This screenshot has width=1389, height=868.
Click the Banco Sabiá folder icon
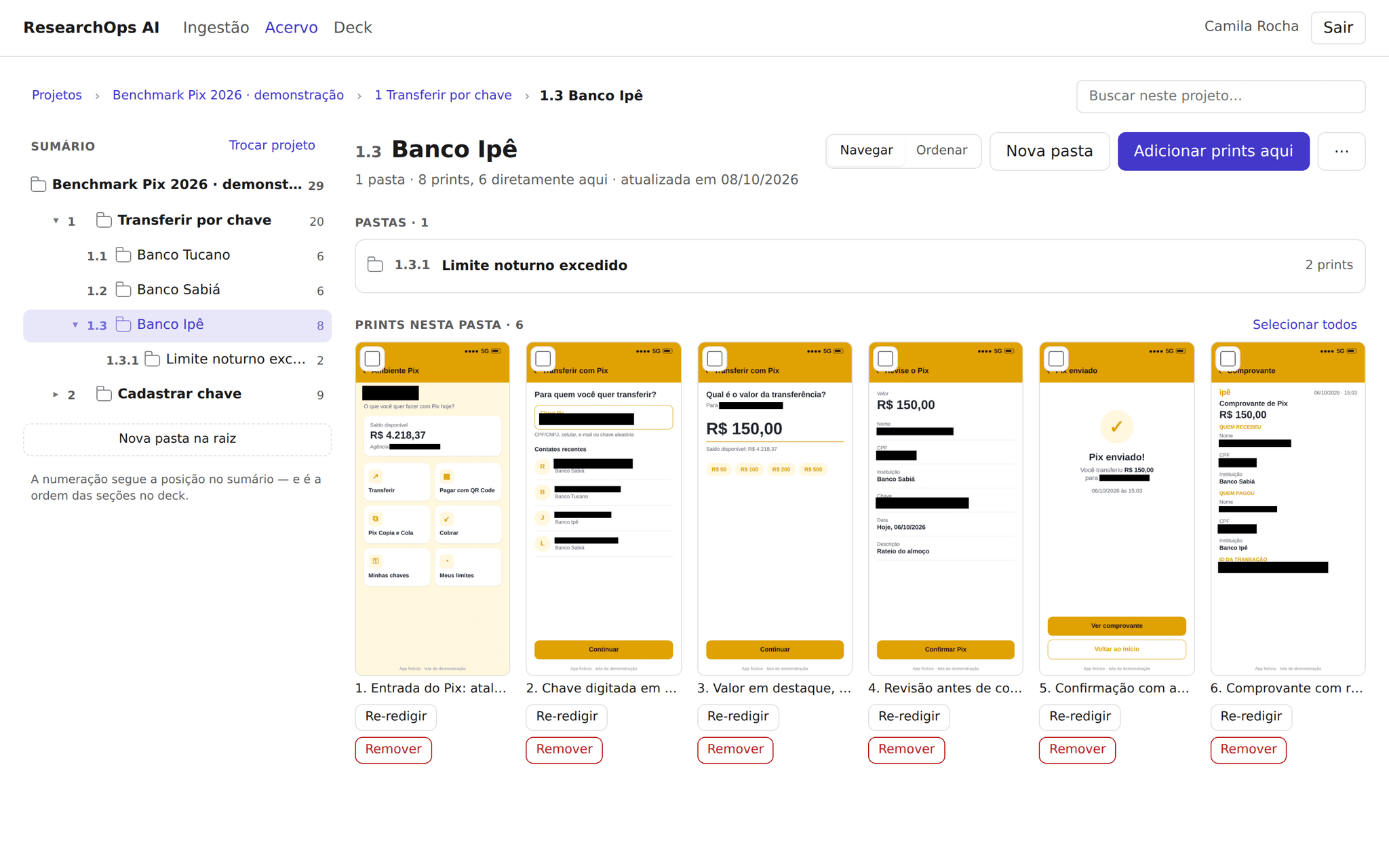pyautogui.click(x=123, y=290)
